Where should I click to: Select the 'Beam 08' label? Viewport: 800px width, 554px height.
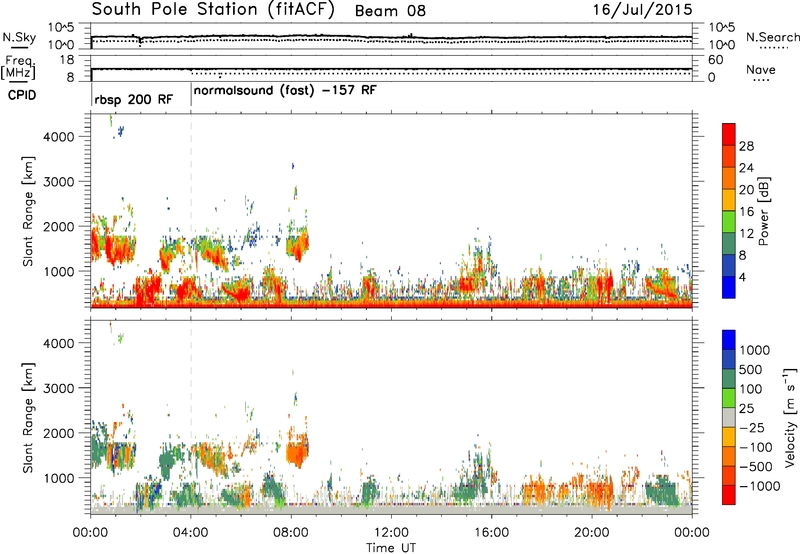coord(390,11)
